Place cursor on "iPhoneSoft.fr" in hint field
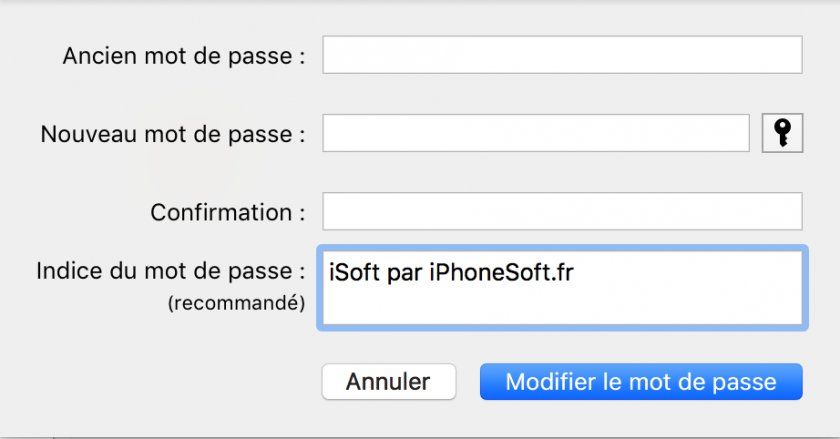This screenshot has width=840, height=439. [x=501, y=272]
